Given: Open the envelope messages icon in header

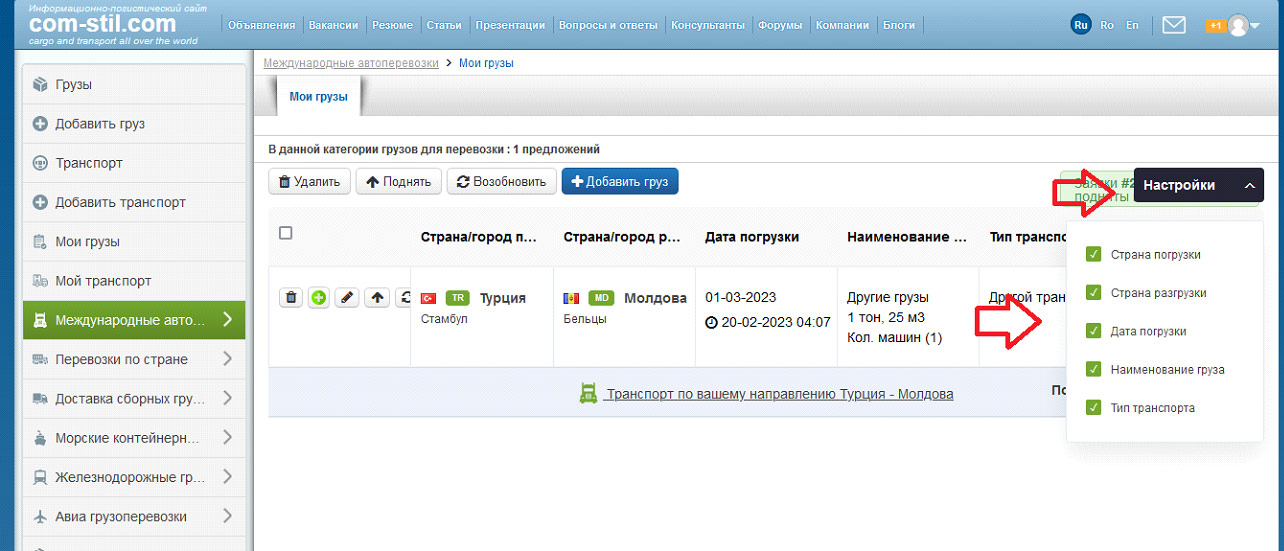Looking at the screenshot, I should 1174,25.
